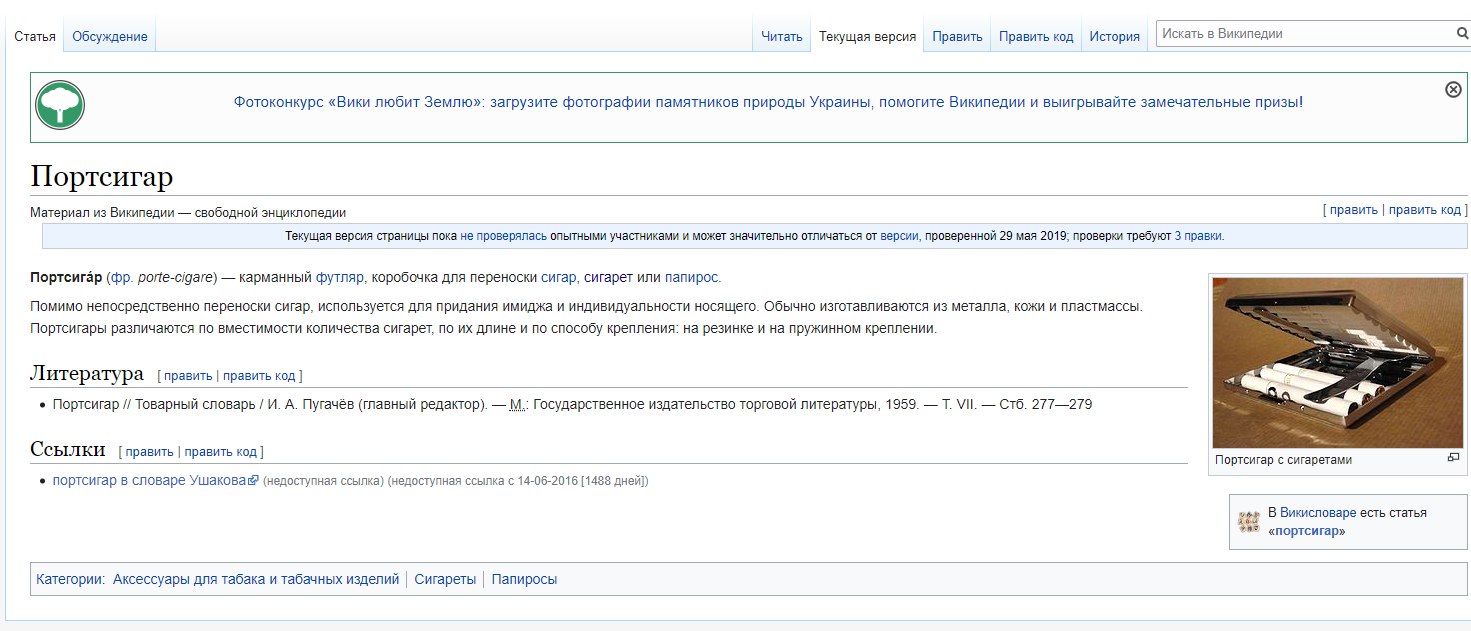The height and width of the screenshot is (631, 1471).
Task: Open the История tab
Action: [x=1115, y=36]
